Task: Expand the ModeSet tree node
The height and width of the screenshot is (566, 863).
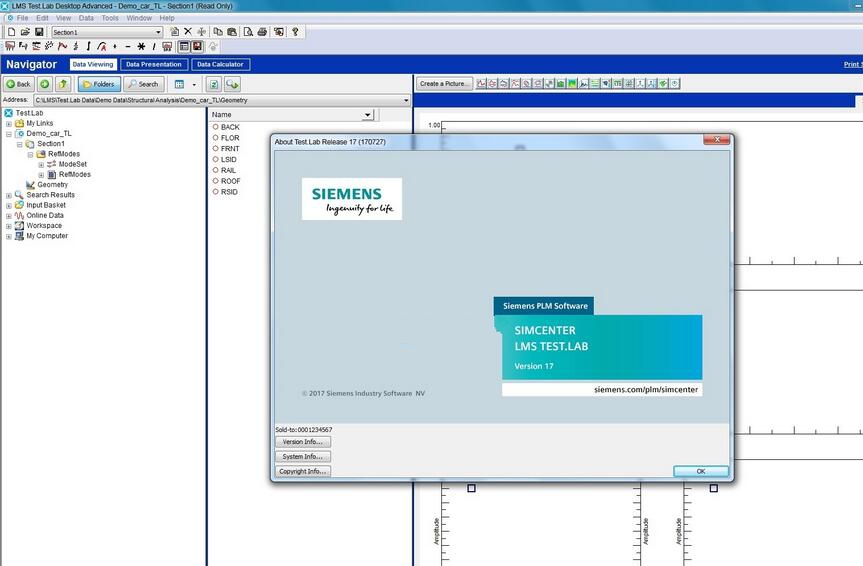Action: (x=41, y=165)
